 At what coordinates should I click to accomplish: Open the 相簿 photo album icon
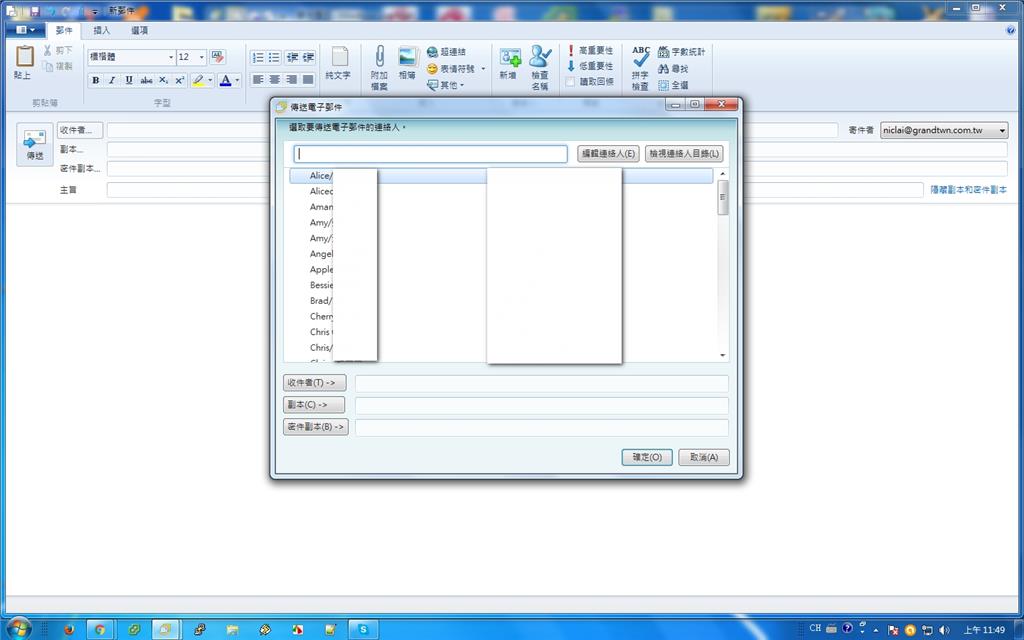(408, 57)
